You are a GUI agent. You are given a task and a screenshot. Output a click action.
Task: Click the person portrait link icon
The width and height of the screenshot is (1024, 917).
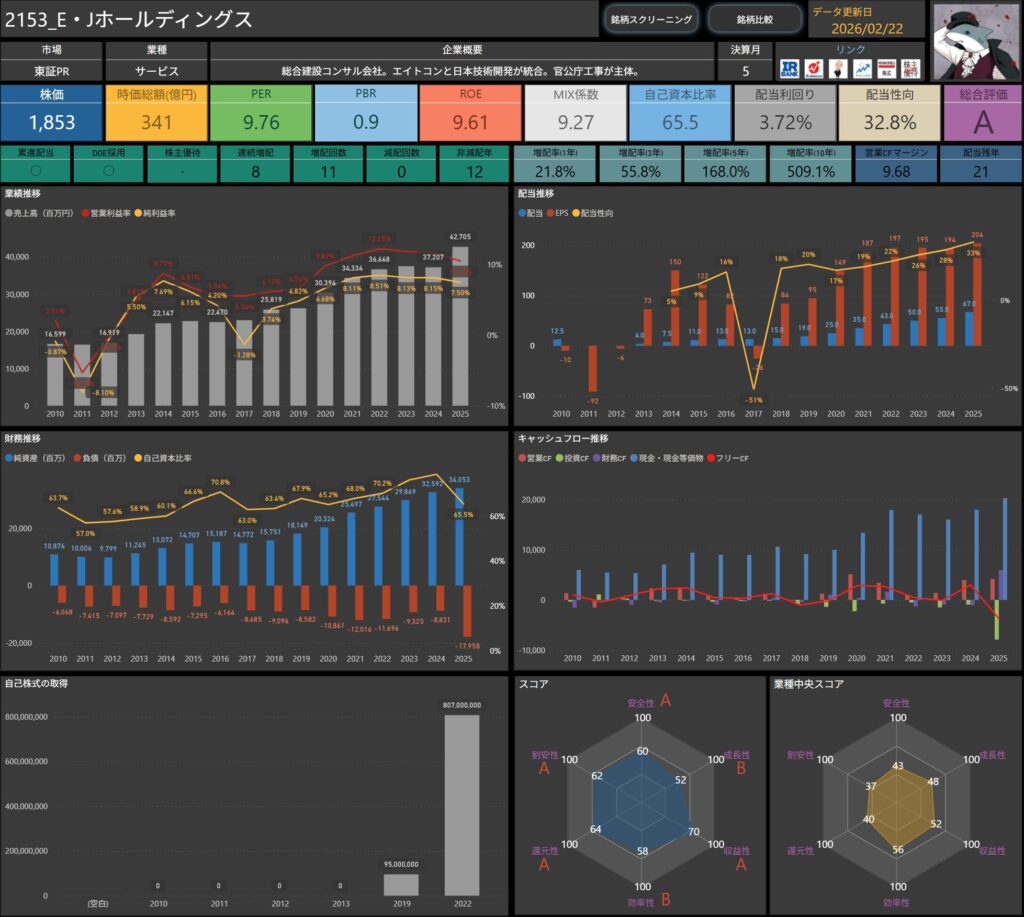[x=837, y=68]
